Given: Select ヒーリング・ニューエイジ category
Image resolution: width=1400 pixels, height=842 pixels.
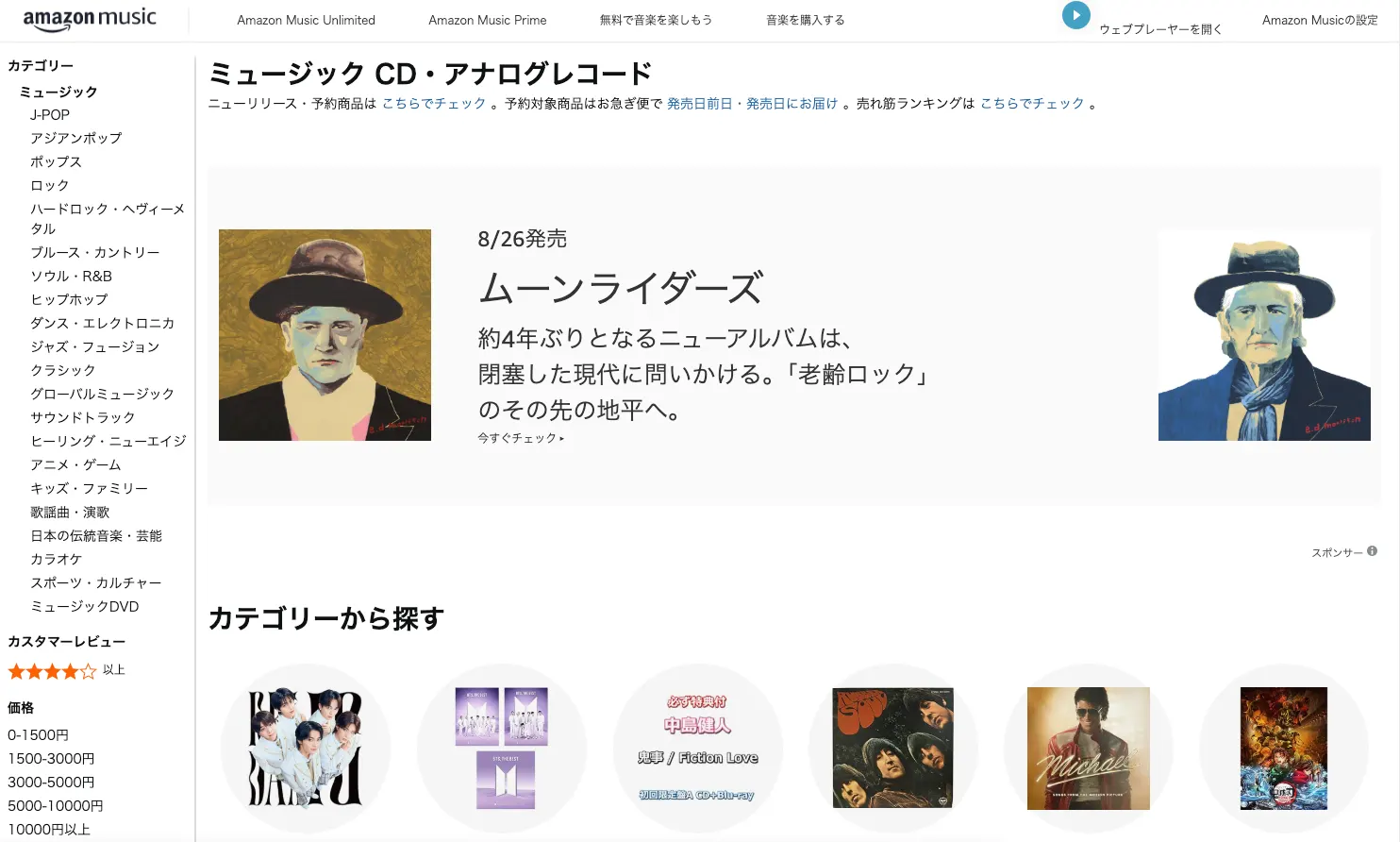Looking at the screenshot, I should [x=108, y=441].
